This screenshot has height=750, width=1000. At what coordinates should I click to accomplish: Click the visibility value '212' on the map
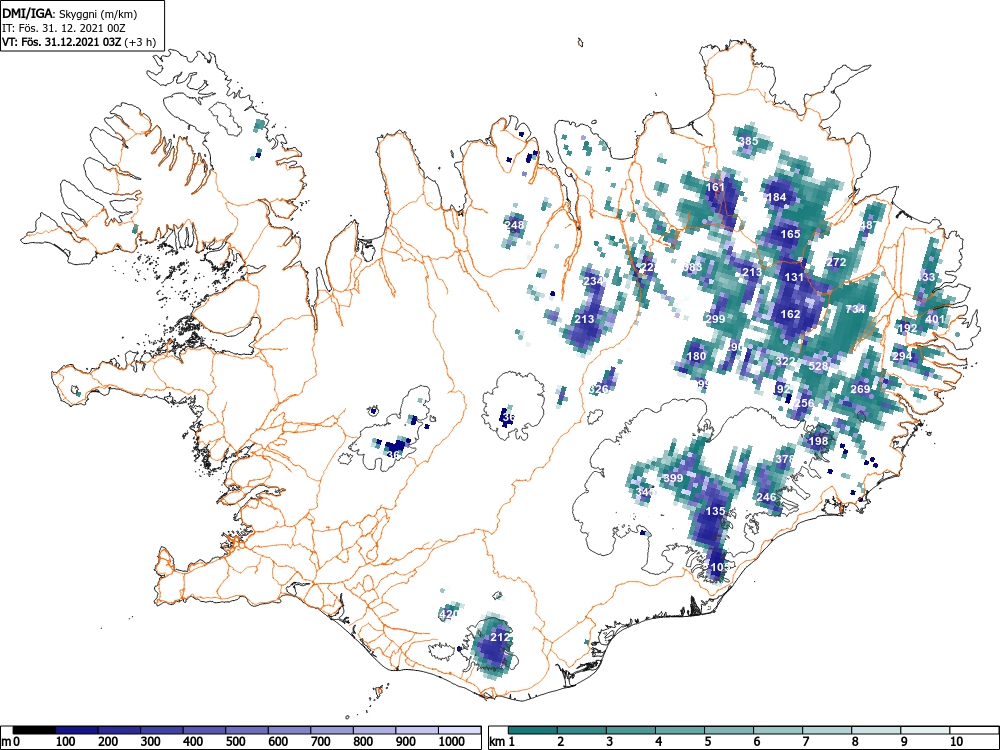click(500, 636)
